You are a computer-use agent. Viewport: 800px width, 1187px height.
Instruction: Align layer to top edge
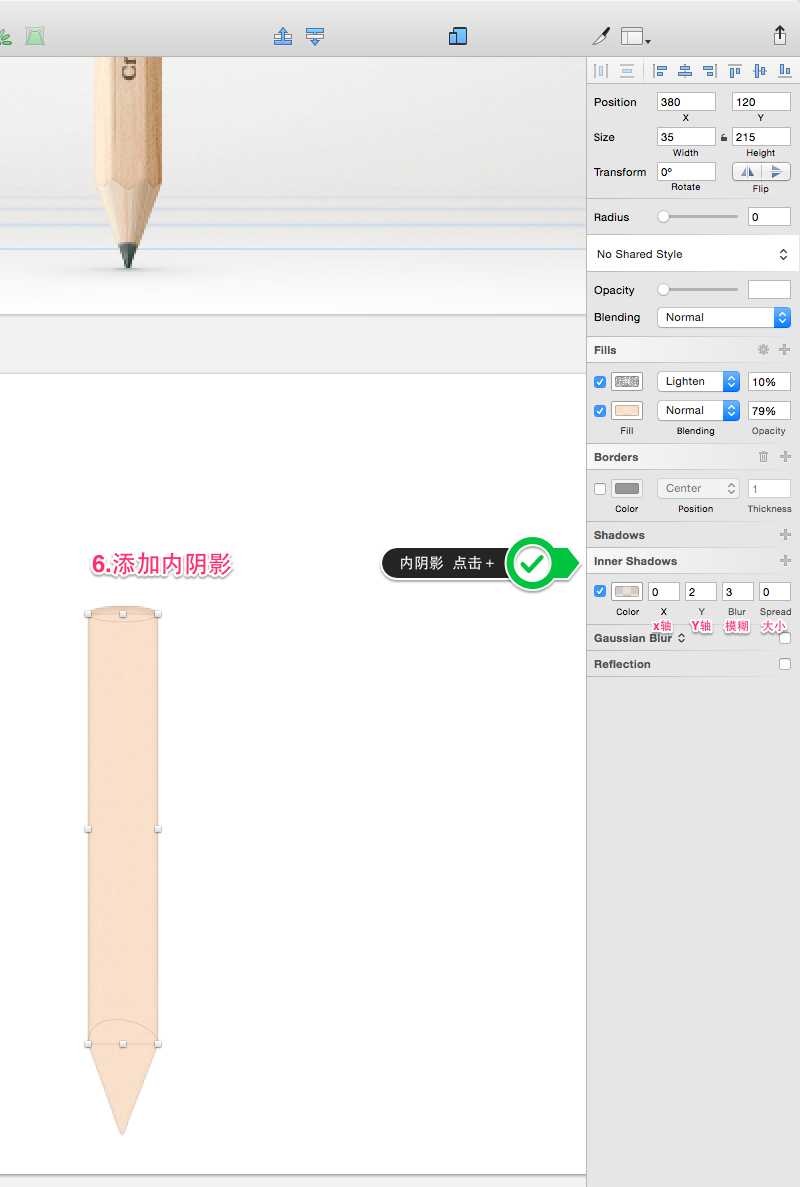(735, 71)
